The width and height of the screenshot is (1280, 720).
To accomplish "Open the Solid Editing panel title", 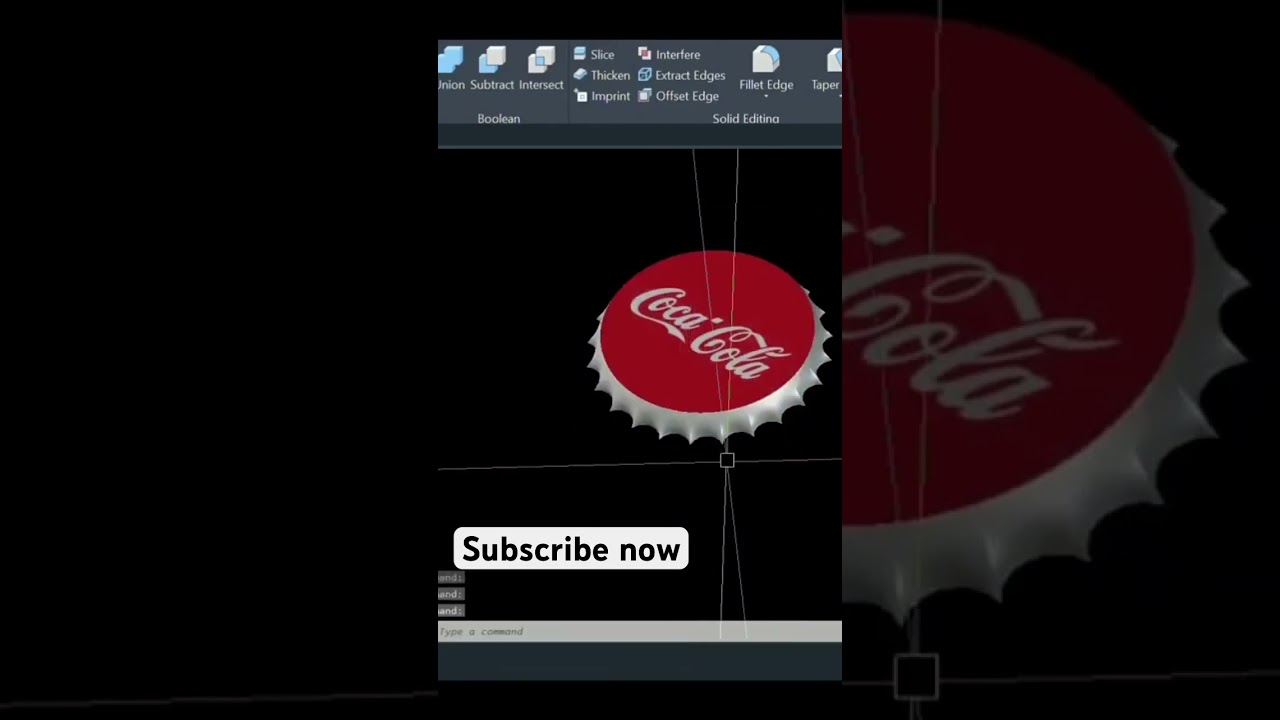I will coord(746,118).
